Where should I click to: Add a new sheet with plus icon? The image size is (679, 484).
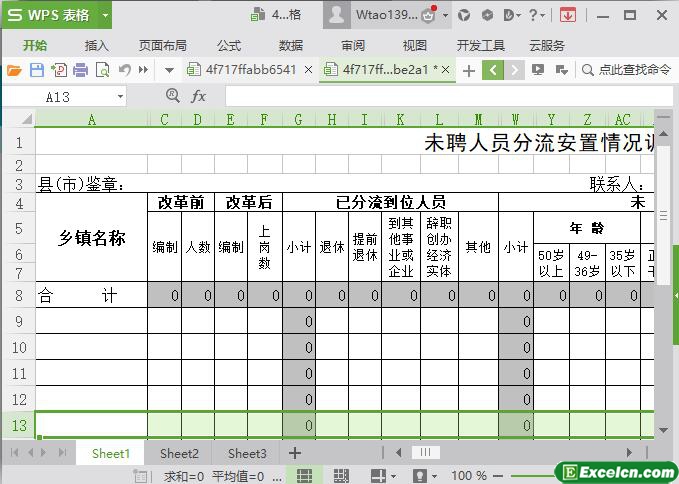tap(295, 453)
